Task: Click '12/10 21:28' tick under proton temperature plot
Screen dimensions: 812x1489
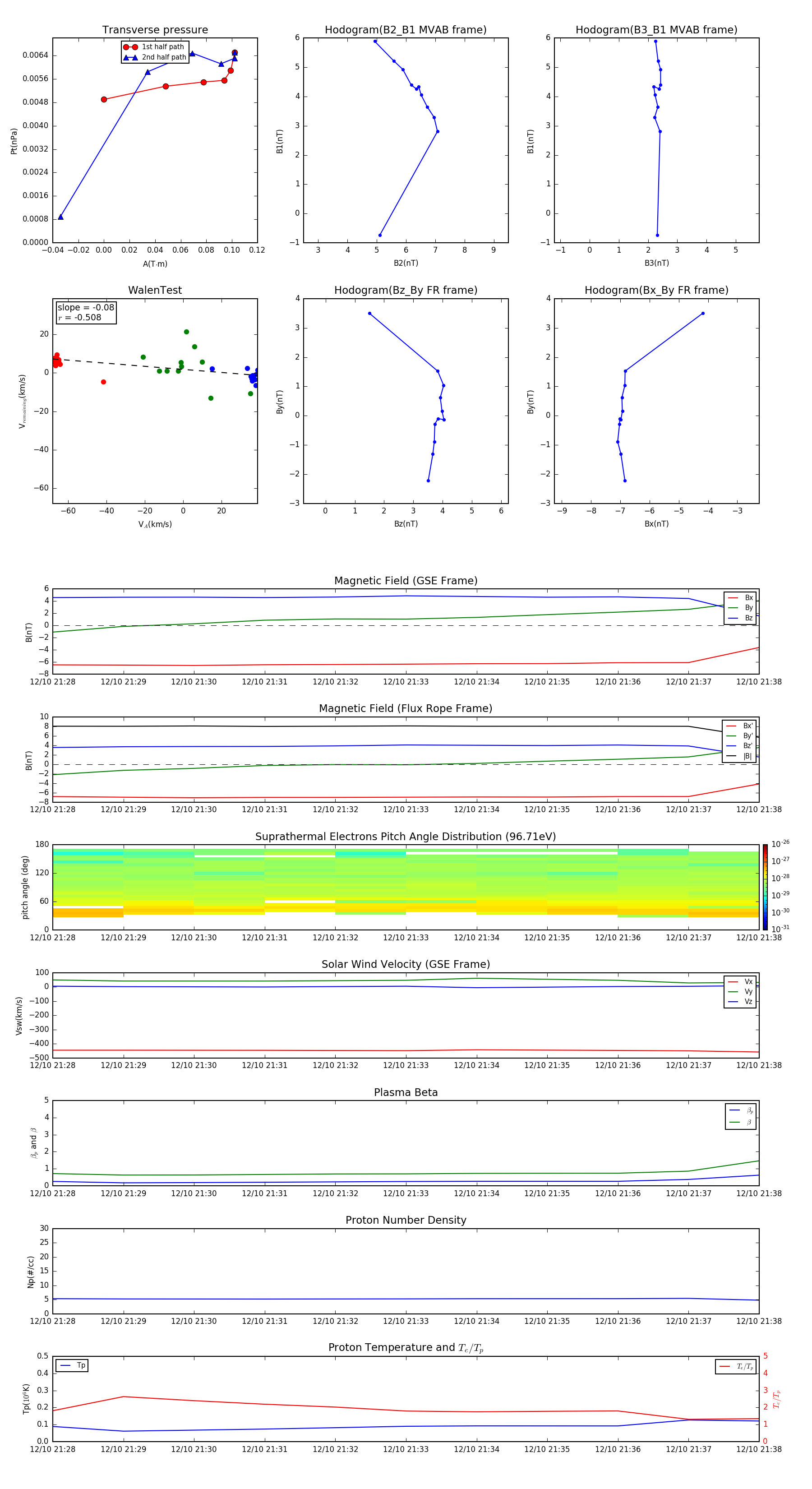Action: [x=53, y=1450]
